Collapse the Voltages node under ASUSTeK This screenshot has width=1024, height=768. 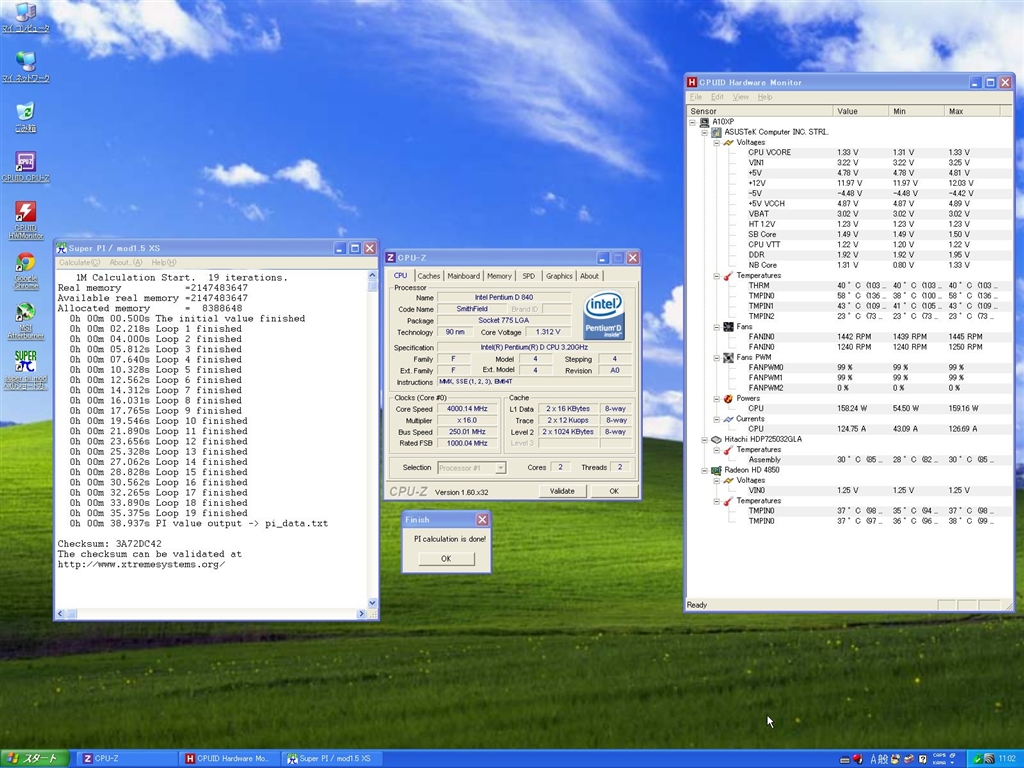tap(717, 142)
